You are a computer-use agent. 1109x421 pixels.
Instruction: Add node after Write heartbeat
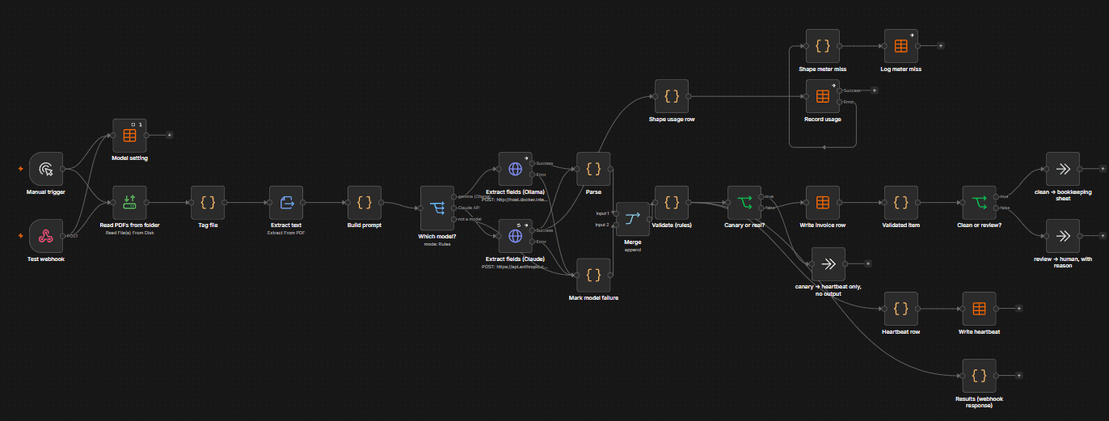tap(1019, 309)
